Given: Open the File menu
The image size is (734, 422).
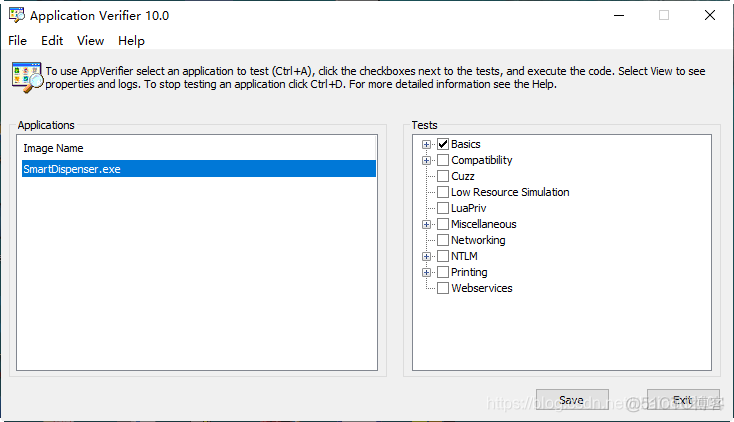Looking at the screenshot, I should coord(17,41).
